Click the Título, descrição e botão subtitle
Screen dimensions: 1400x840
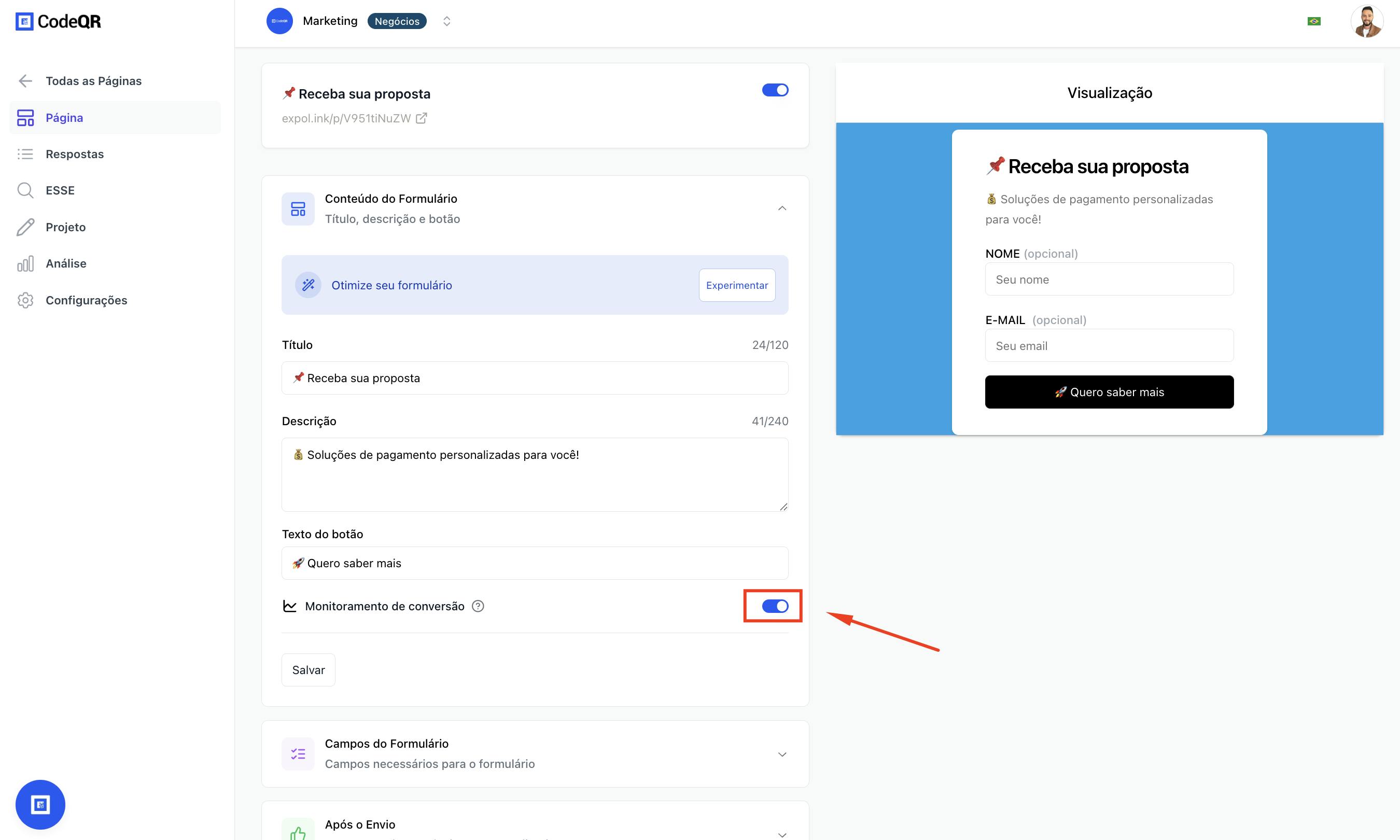click(392, 219)
